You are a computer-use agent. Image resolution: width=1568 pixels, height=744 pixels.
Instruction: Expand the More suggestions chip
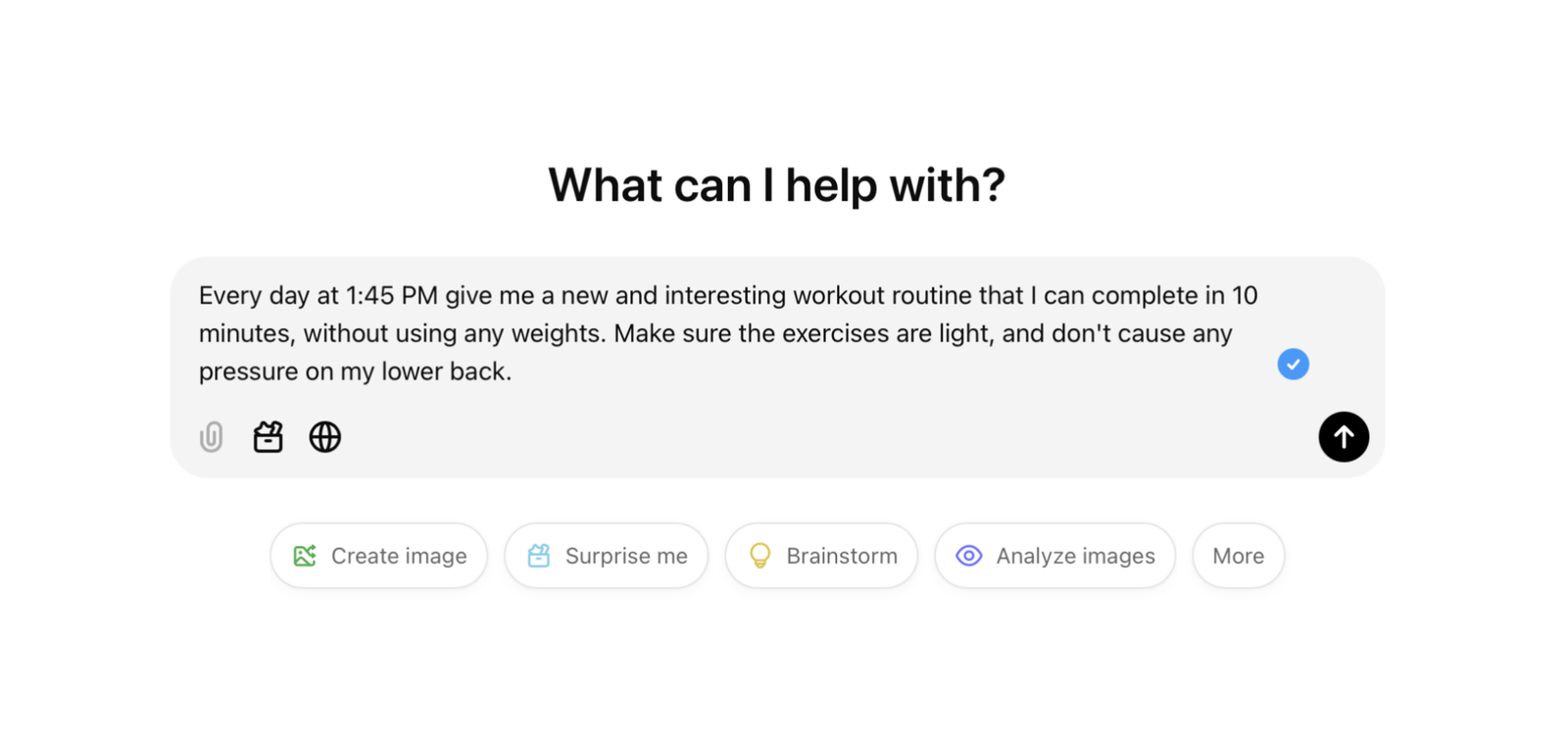click(1239, 556)
